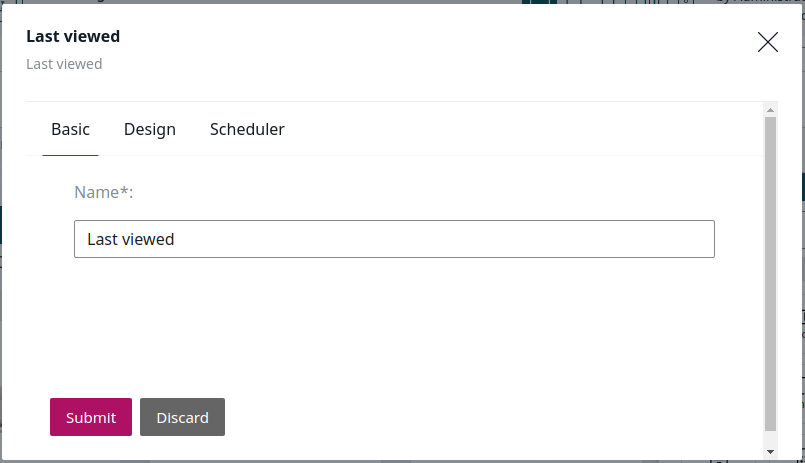Open the Scheduler tab
This screenshot has width=805, height=463.
[x=247, y=129]
